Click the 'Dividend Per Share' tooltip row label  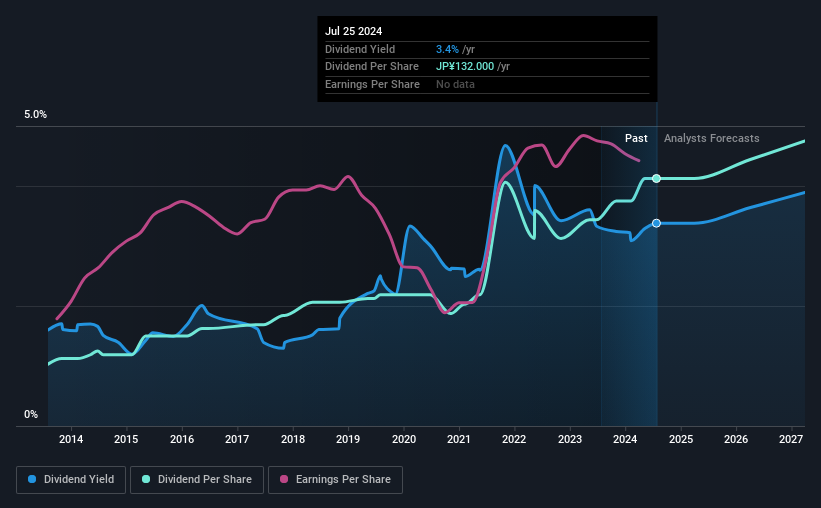click(372, 67)
